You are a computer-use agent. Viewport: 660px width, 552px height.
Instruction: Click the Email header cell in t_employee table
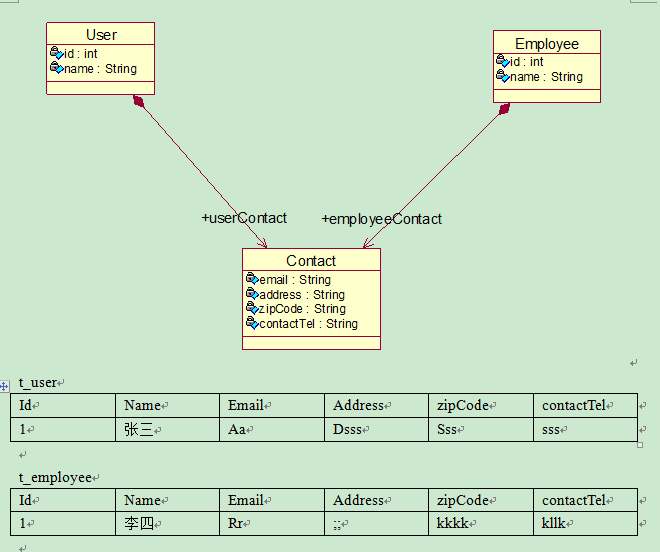(272, 500)
